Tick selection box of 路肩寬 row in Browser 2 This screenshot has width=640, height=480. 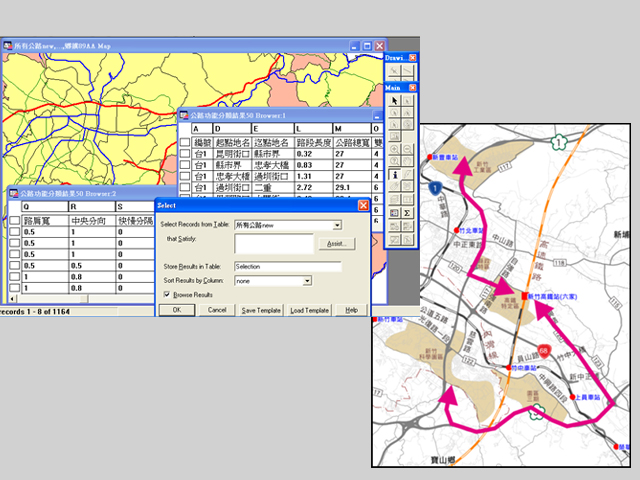[15, 220]
